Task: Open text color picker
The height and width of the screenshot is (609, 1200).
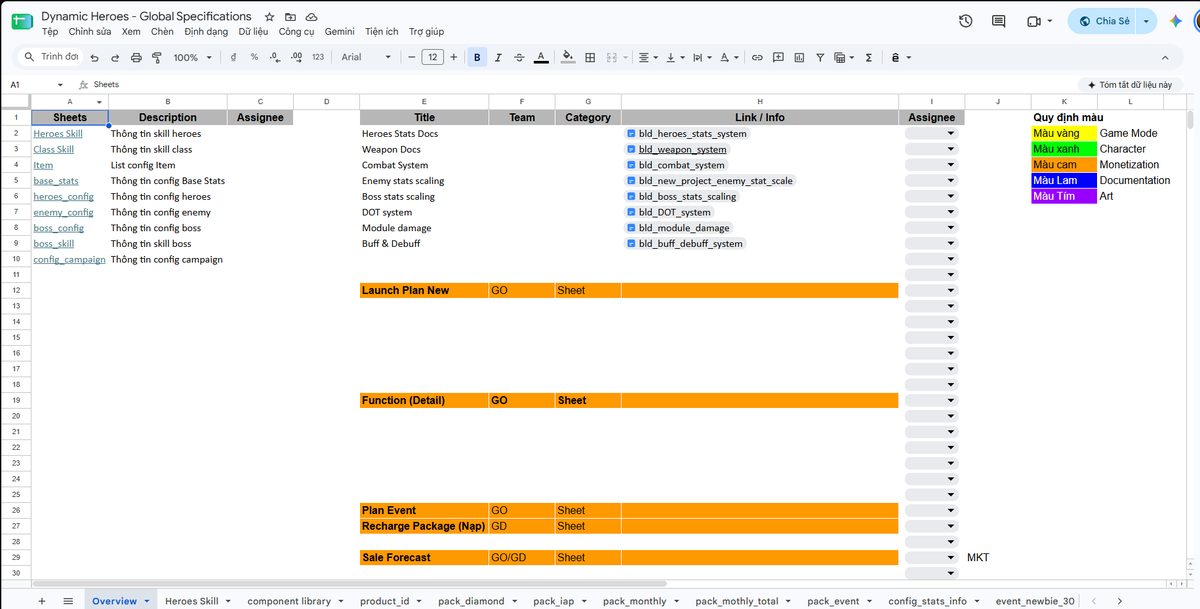Action: (541, 58)
